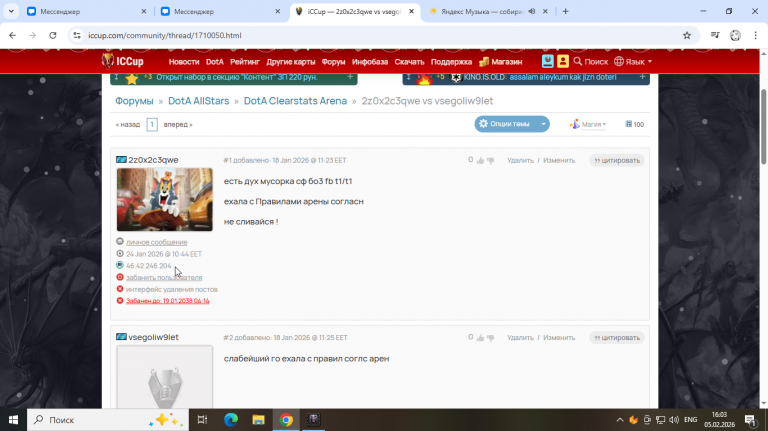Open the media control icon in Chrome toolbar

click(715, 35)
